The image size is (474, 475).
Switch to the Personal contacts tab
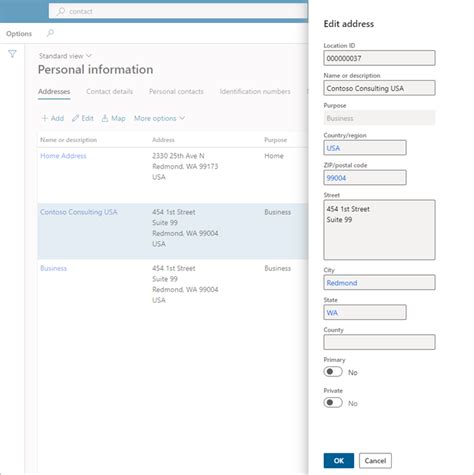(176, 91)
